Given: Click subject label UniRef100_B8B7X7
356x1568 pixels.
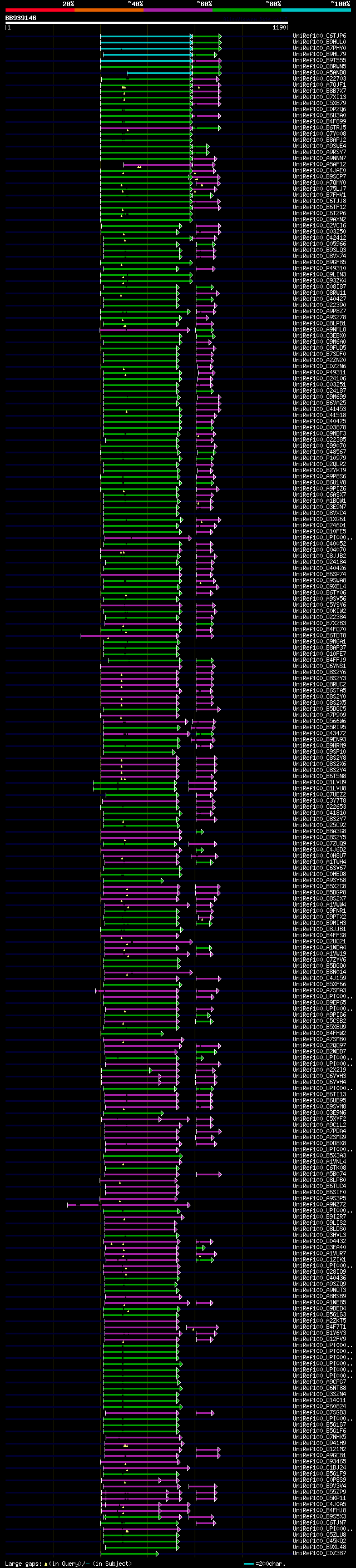Looking at the screenshot, I should (x=319, y=91).
